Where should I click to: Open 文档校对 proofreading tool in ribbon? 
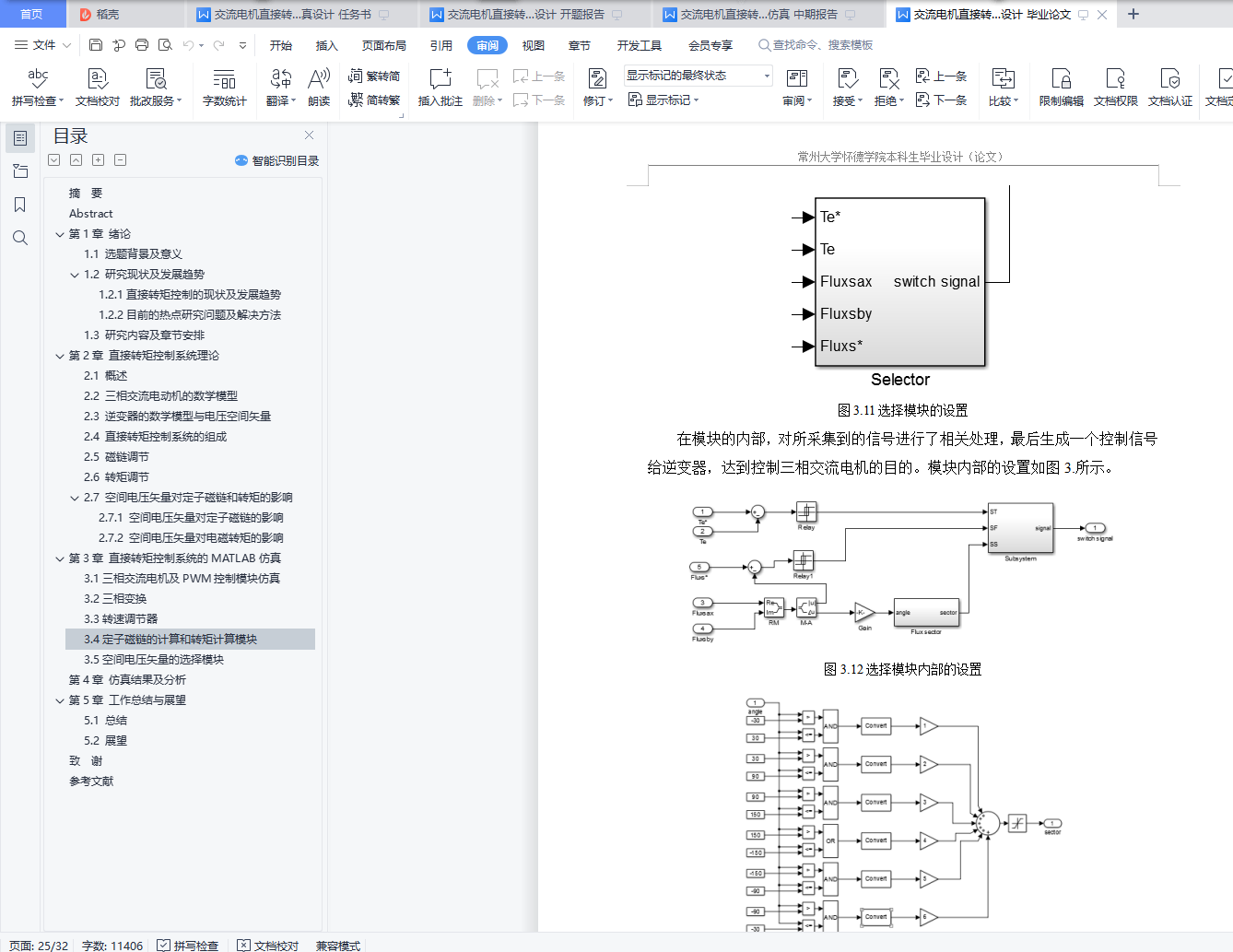click(97, 88)
